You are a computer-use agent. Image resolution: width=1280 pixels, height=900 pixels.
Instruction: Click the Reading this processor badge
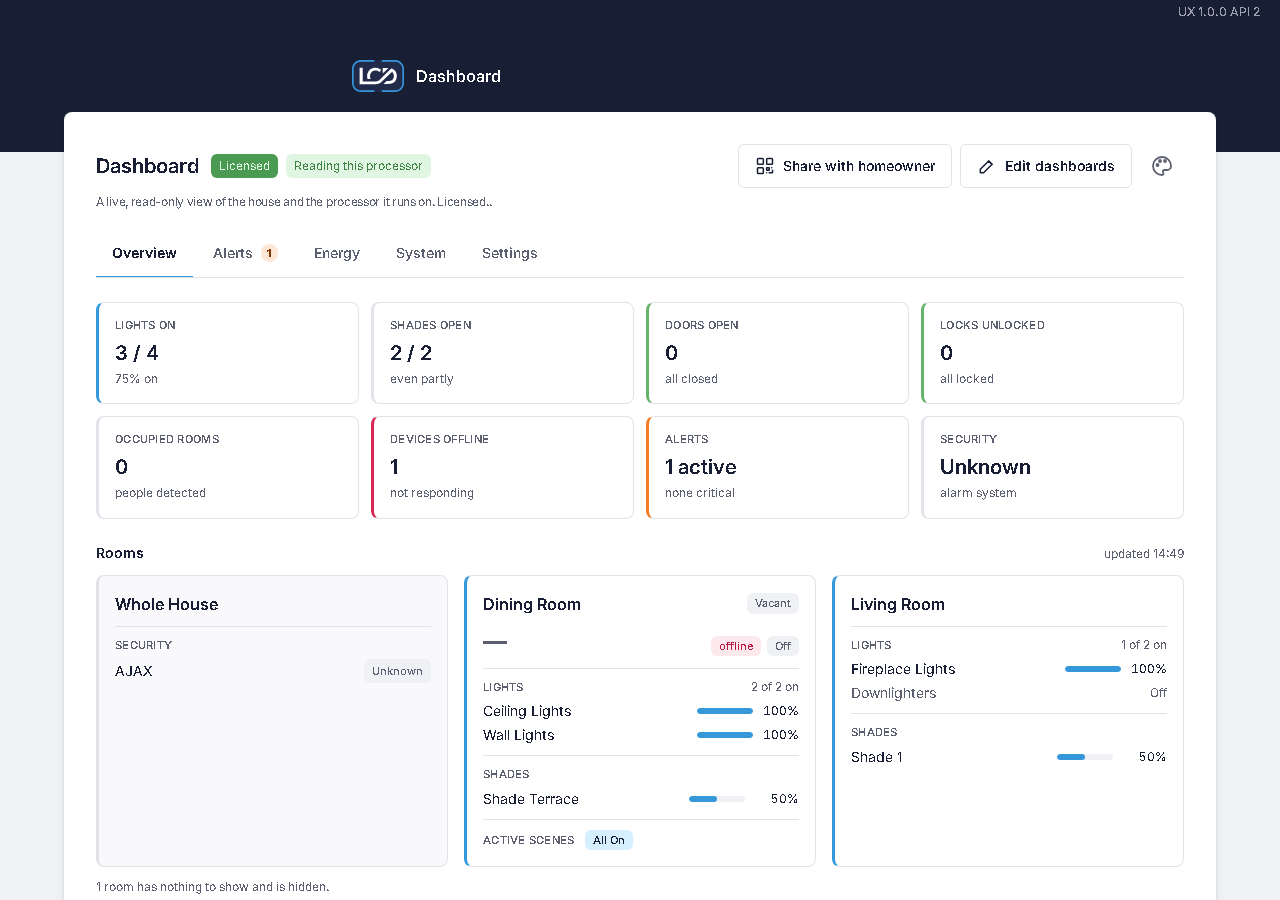point(358,166)
